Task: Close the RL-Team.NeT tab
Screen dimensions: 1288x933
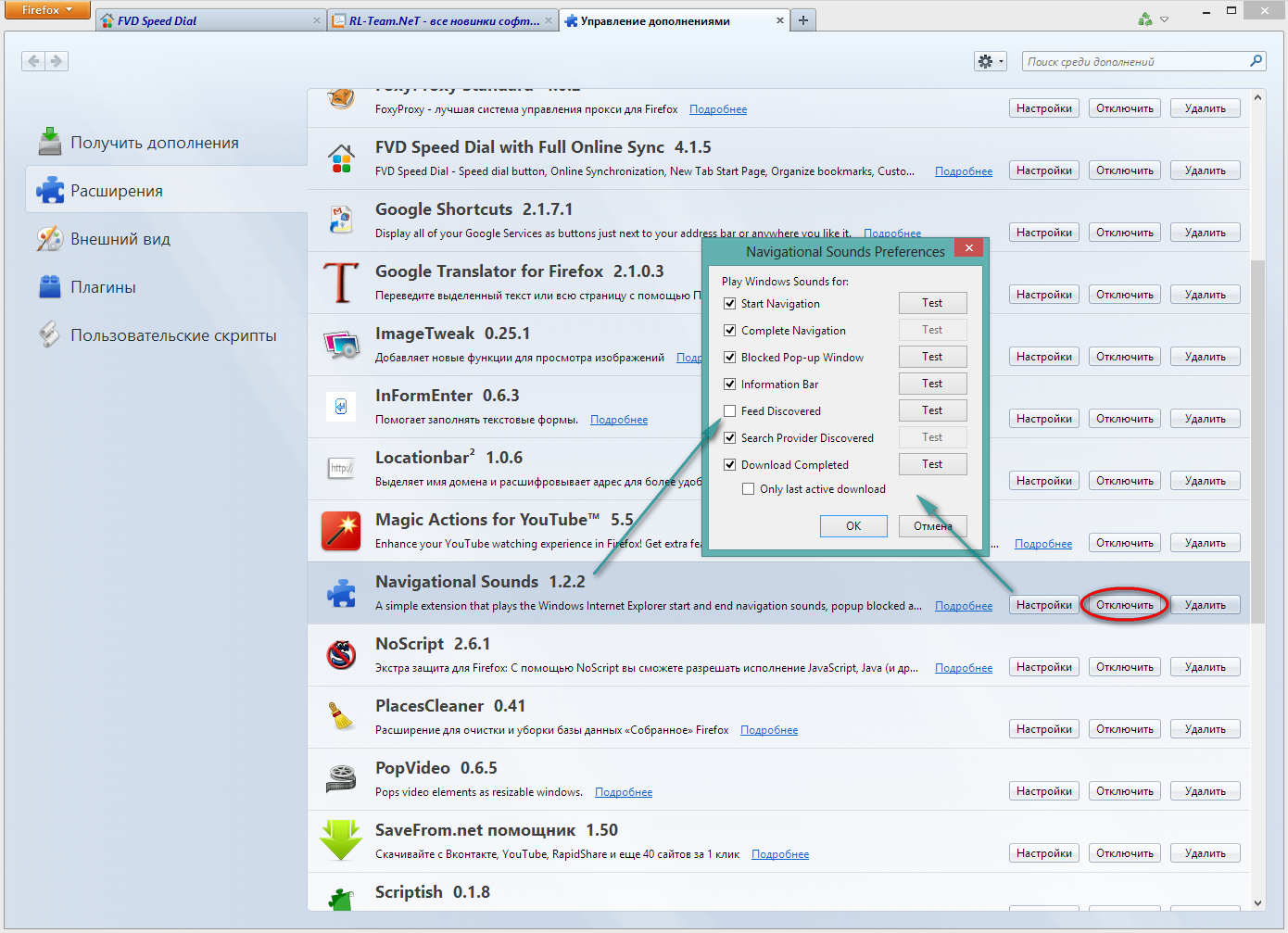Action: [x=549, y=20]
